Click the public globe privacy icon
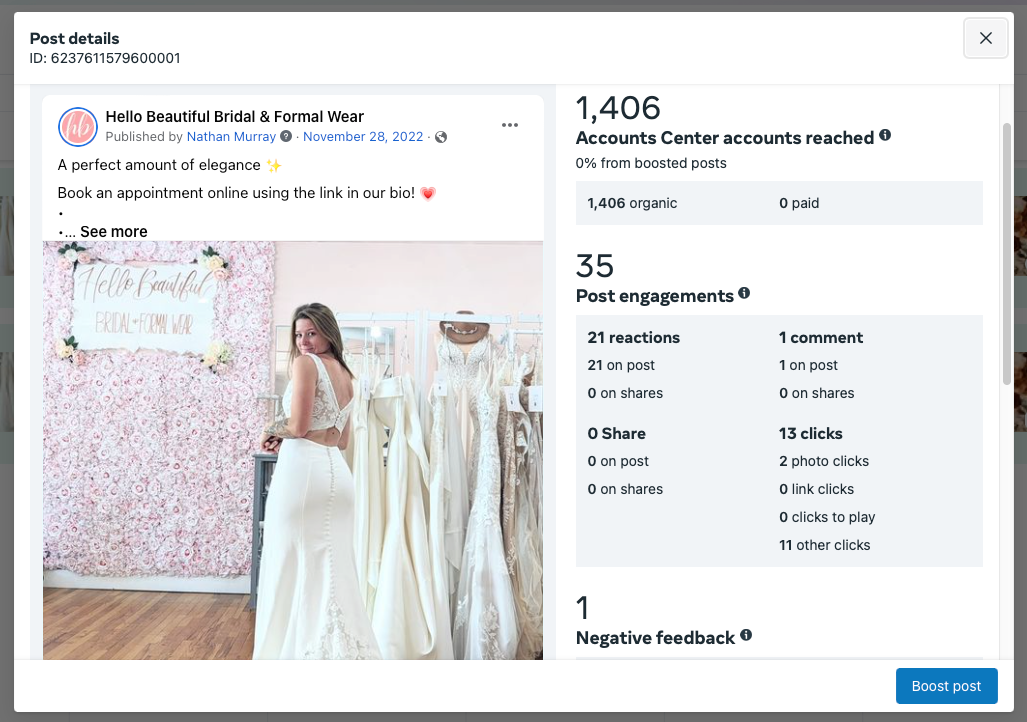1027x722 pixels. tap(441, 137)
